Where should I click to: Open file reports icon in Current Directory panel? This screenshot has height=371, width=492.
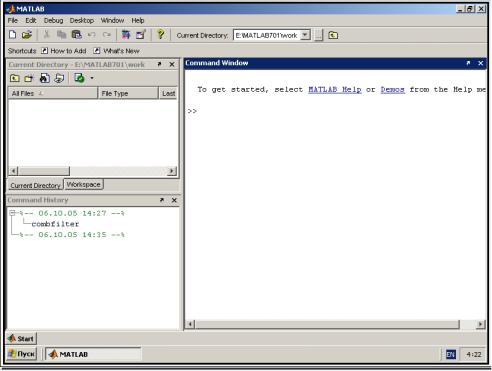click(59, 78)
